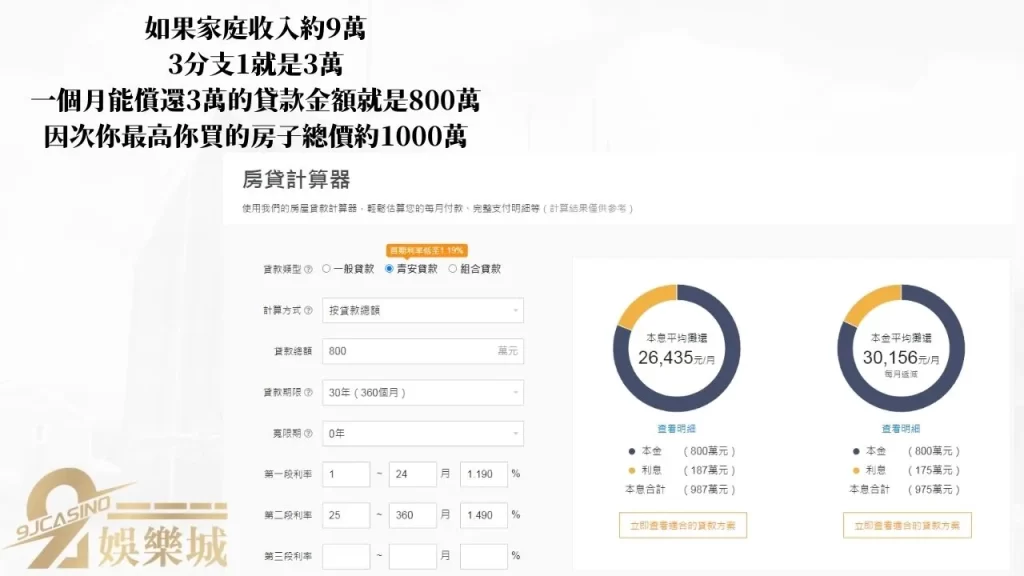Select the 組合貸款 radio button
The height and width of the screenshot is (576, 1024).
click(x=453, y=267)
